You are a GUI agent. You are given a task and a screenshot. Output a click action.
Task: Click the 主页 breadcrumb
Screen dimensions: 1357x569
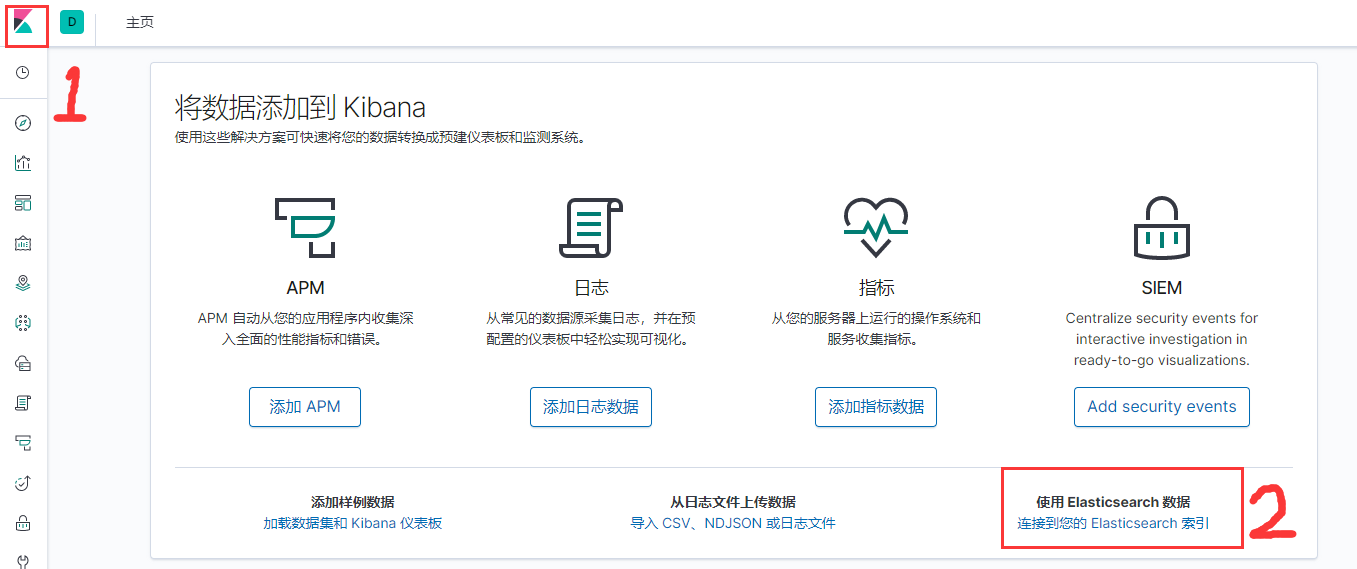tap(140, 22)
